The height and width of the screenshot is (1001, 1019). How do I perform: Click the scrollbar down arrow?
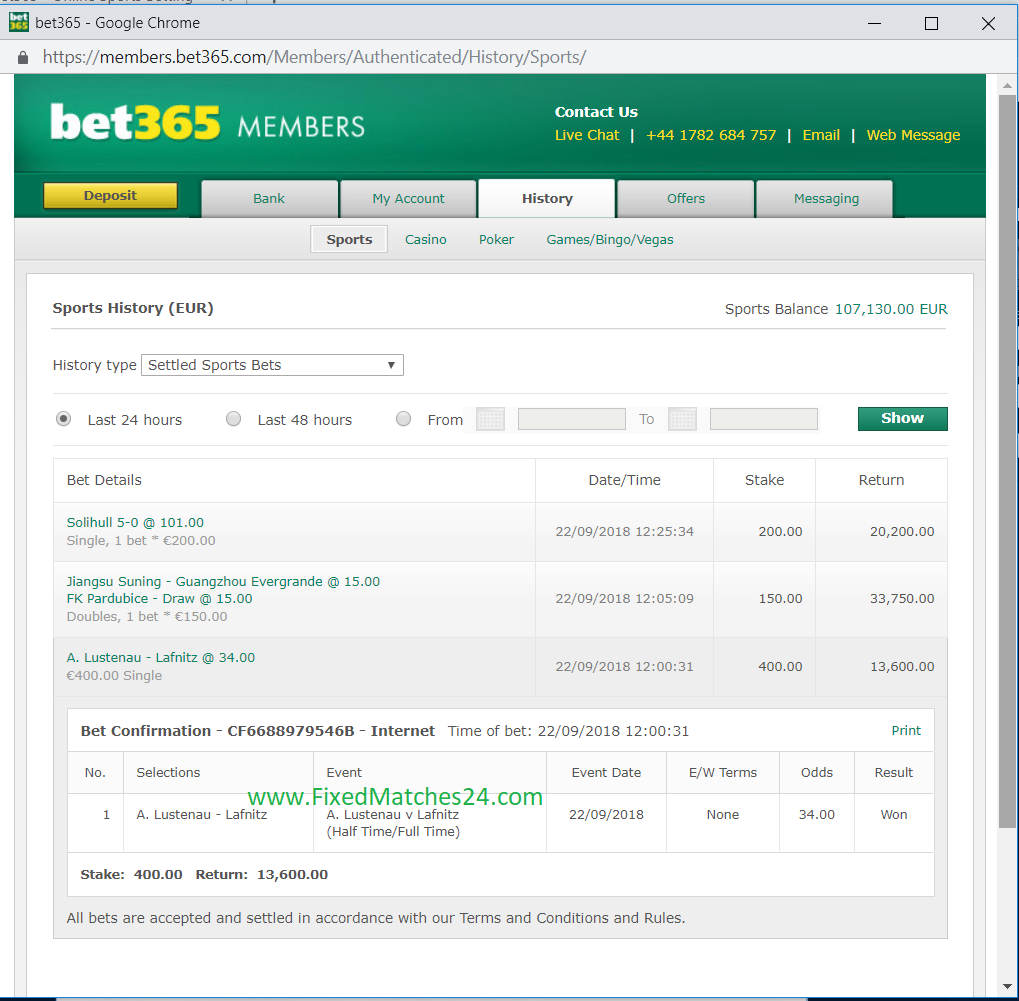1007,989
